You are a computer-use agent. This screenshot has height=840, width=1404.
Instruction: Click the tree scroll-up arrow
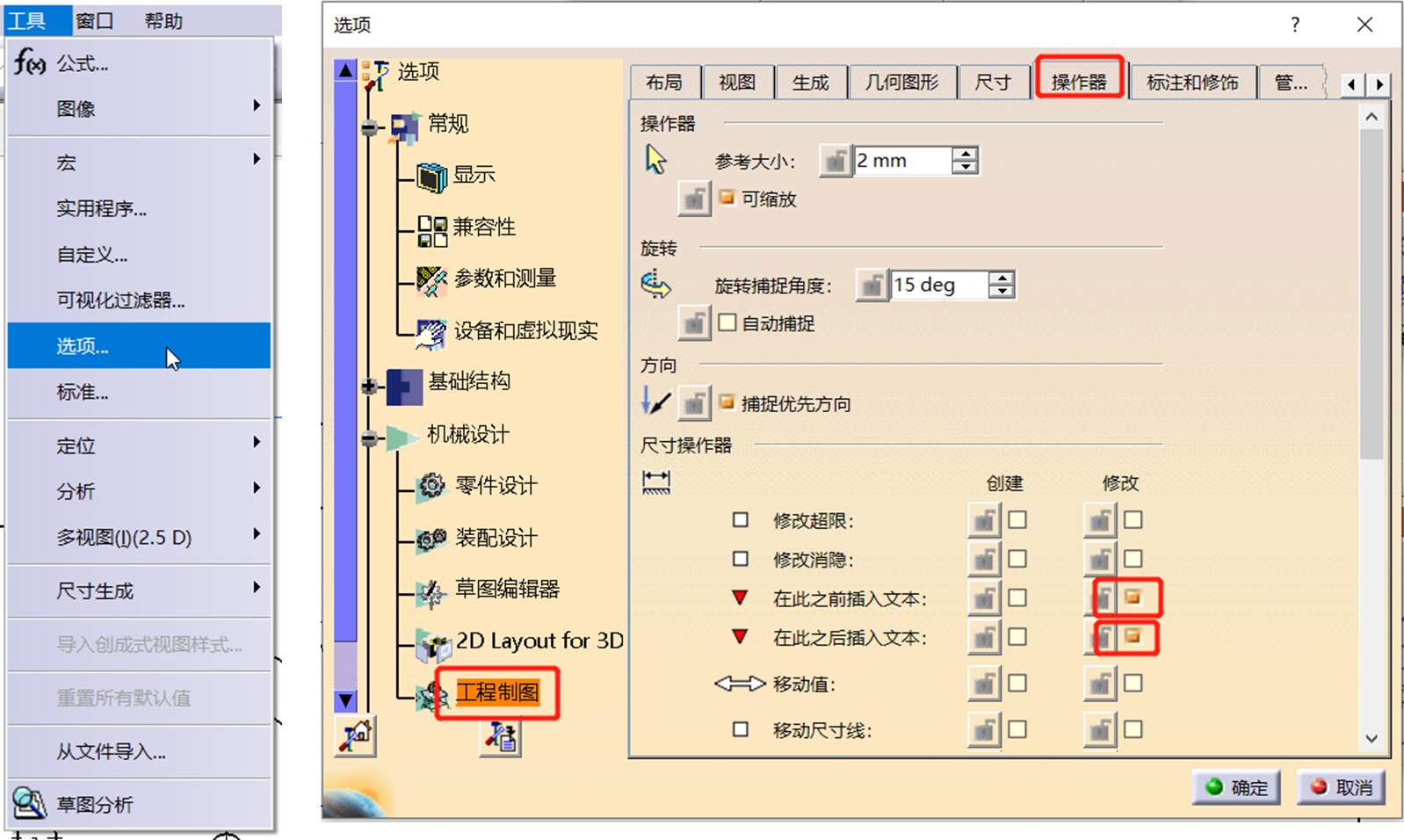tap(346, 70)
